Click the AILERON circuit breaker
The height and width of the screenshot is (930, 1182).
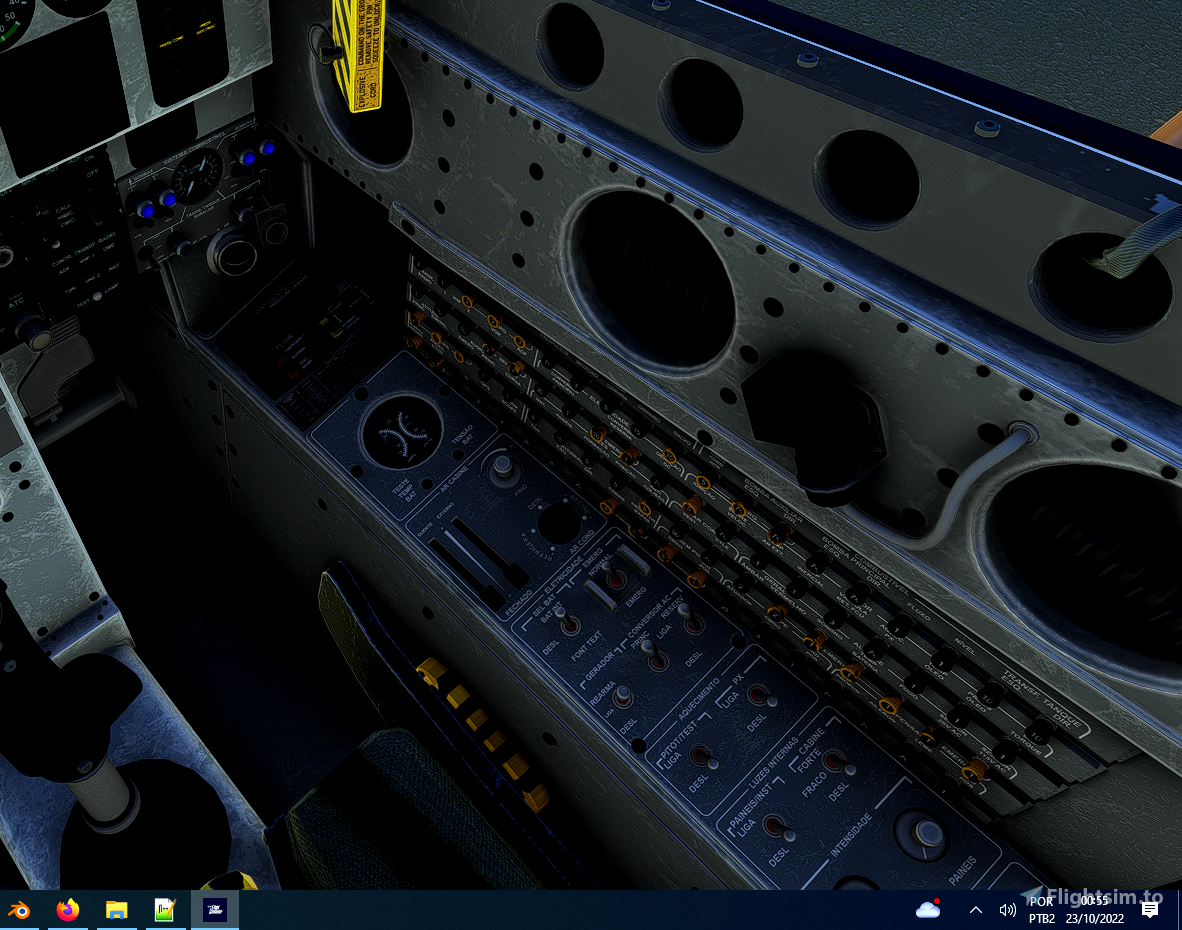[886, 705]
